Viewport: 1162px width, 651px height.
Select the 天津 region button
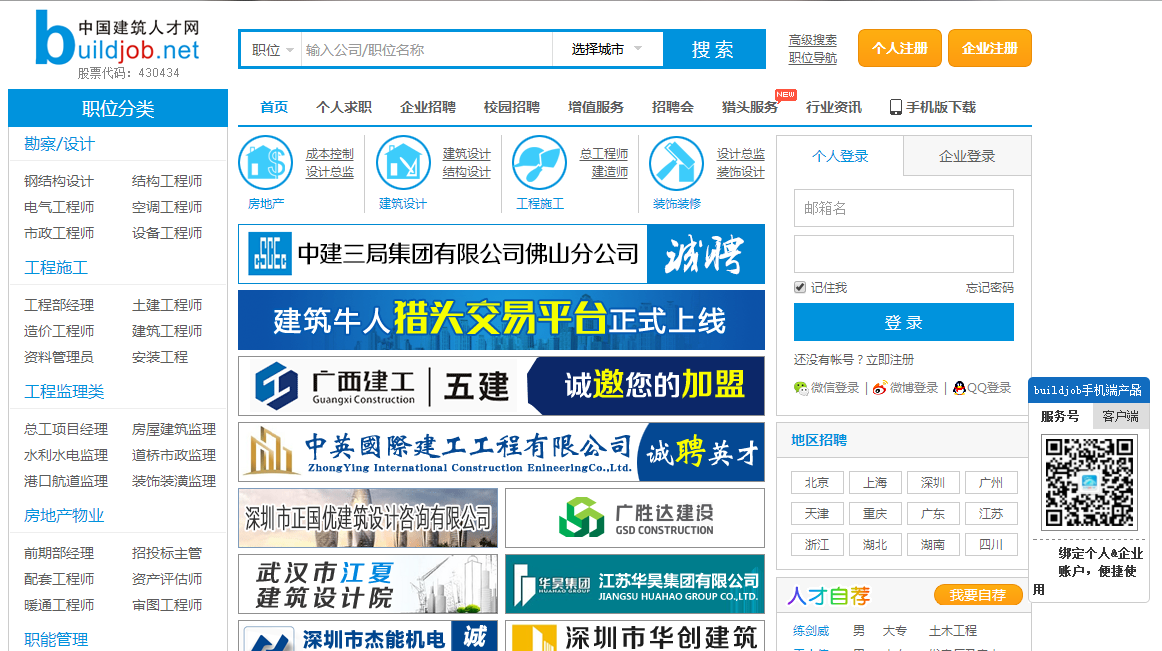tap(817, 514)
